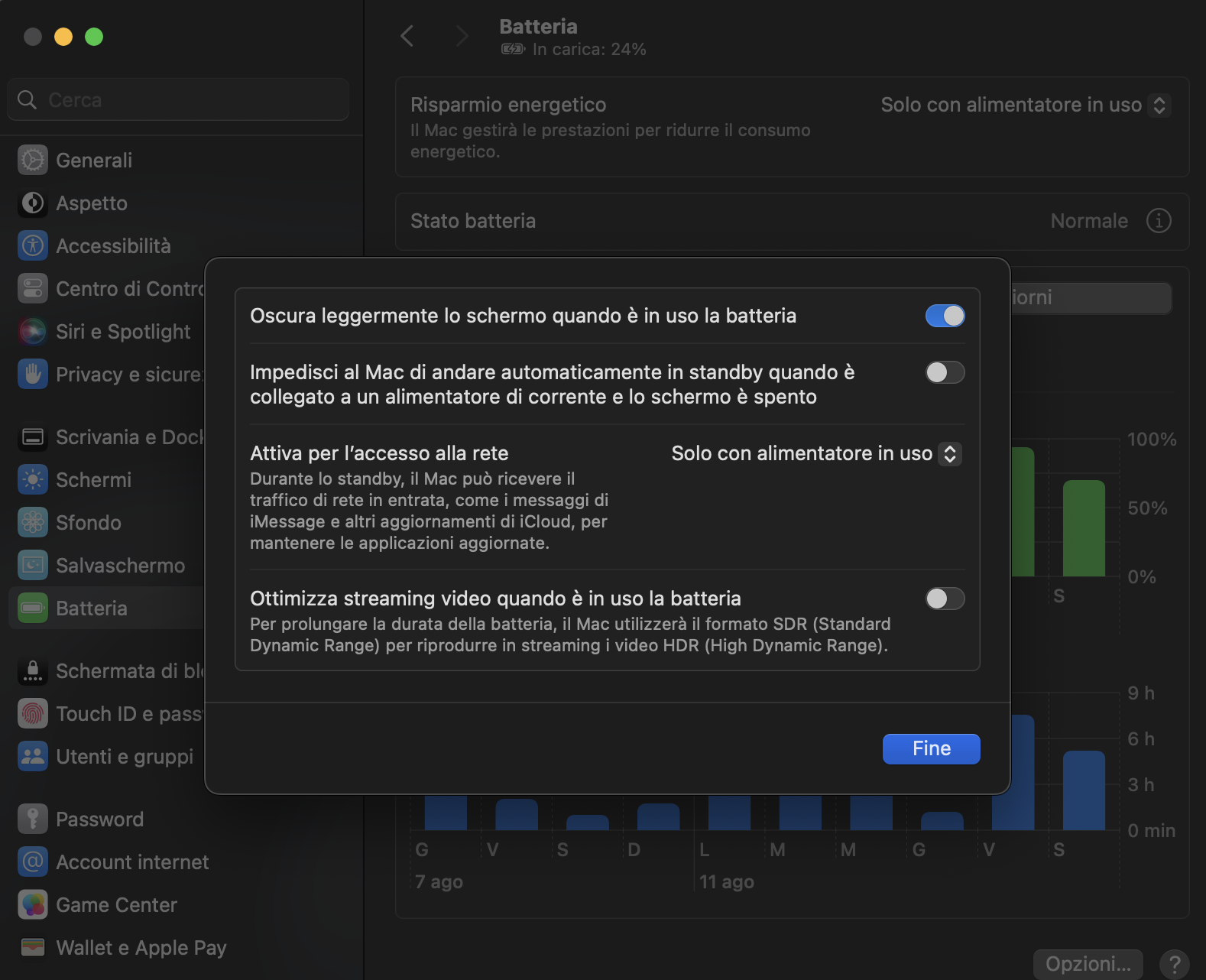
Task: Select Schermi label in sidebar
Action: coord(93,480)
